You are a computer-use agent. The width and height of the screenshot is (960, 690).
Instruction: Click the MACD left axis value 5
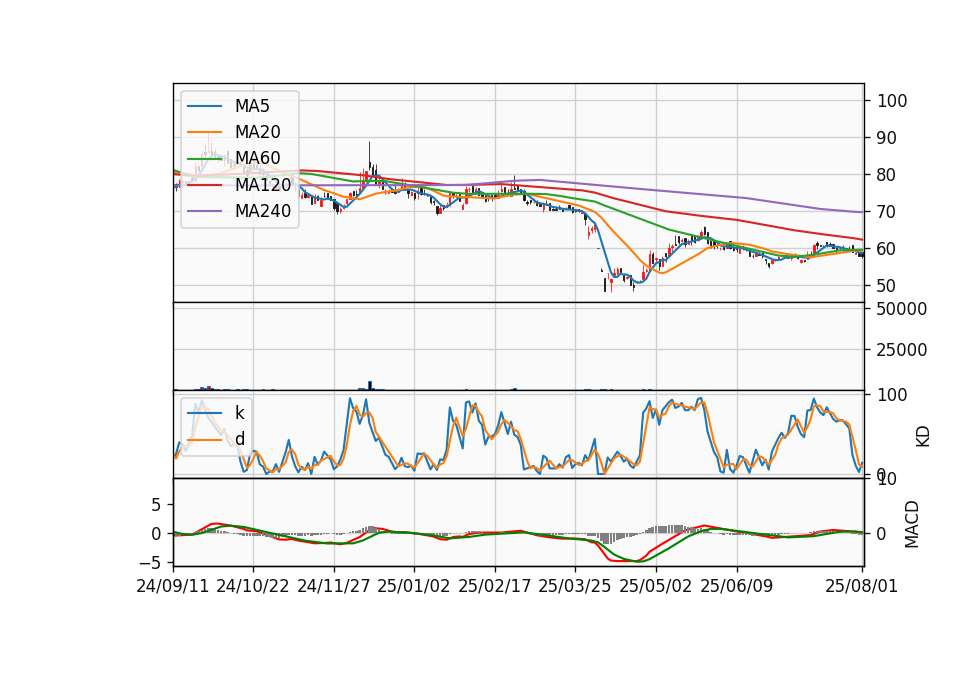click(156, 505)
